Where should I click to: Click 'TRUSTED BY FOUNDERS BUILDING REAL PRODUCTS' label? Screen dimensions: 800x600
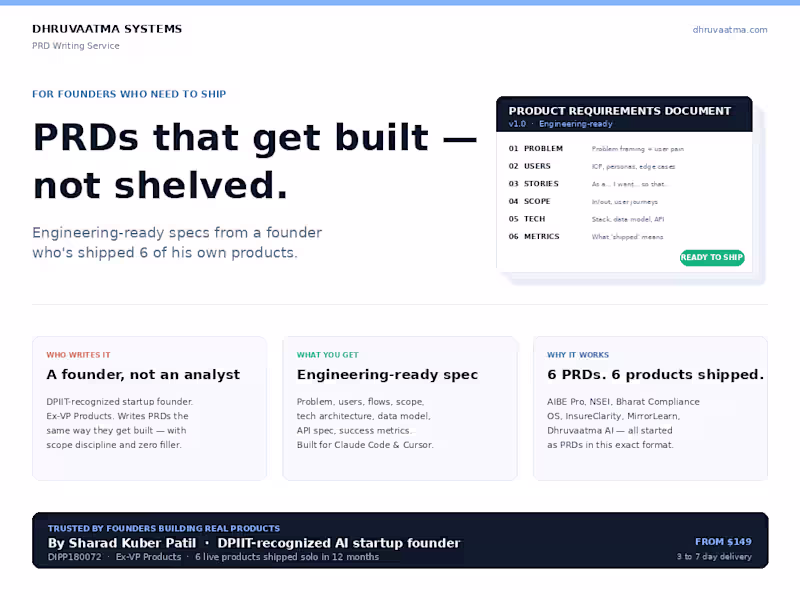(x=164, y=529)
